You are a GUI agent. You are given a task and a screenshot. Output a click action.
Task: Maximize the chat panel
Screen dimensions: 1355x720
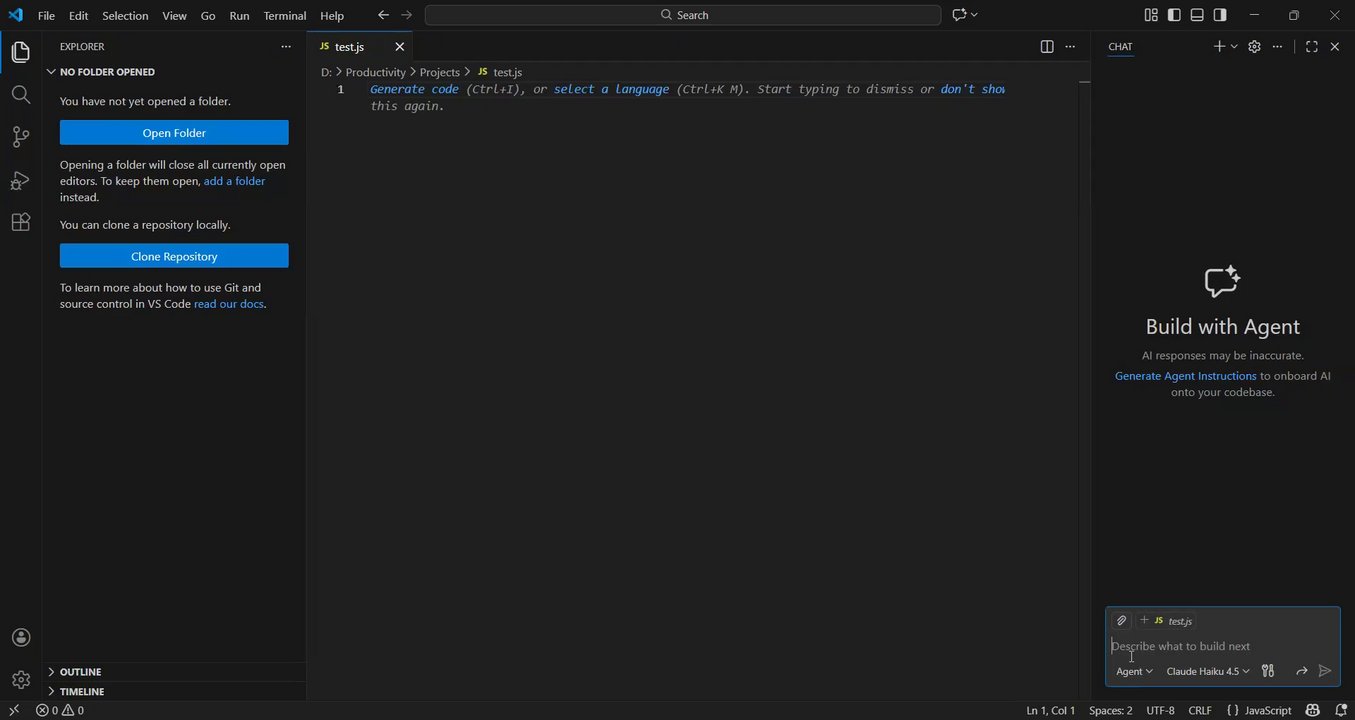[1312, 47]
